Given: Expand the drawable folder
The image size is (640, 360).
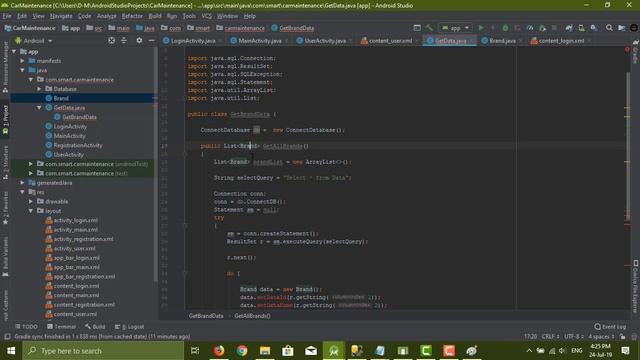Looking at the screenshot, I should (31, 202).
